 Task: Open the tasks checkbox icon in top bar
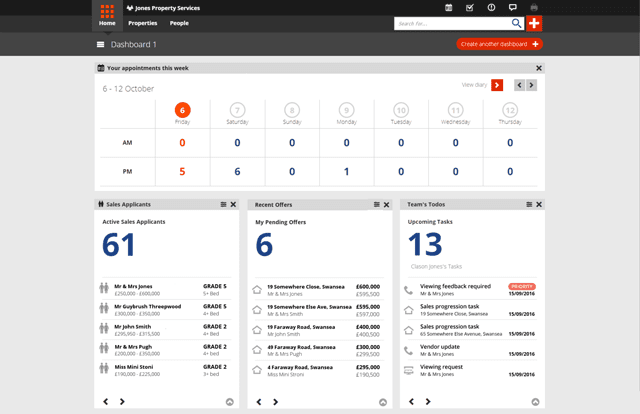(x=469, y=7)
